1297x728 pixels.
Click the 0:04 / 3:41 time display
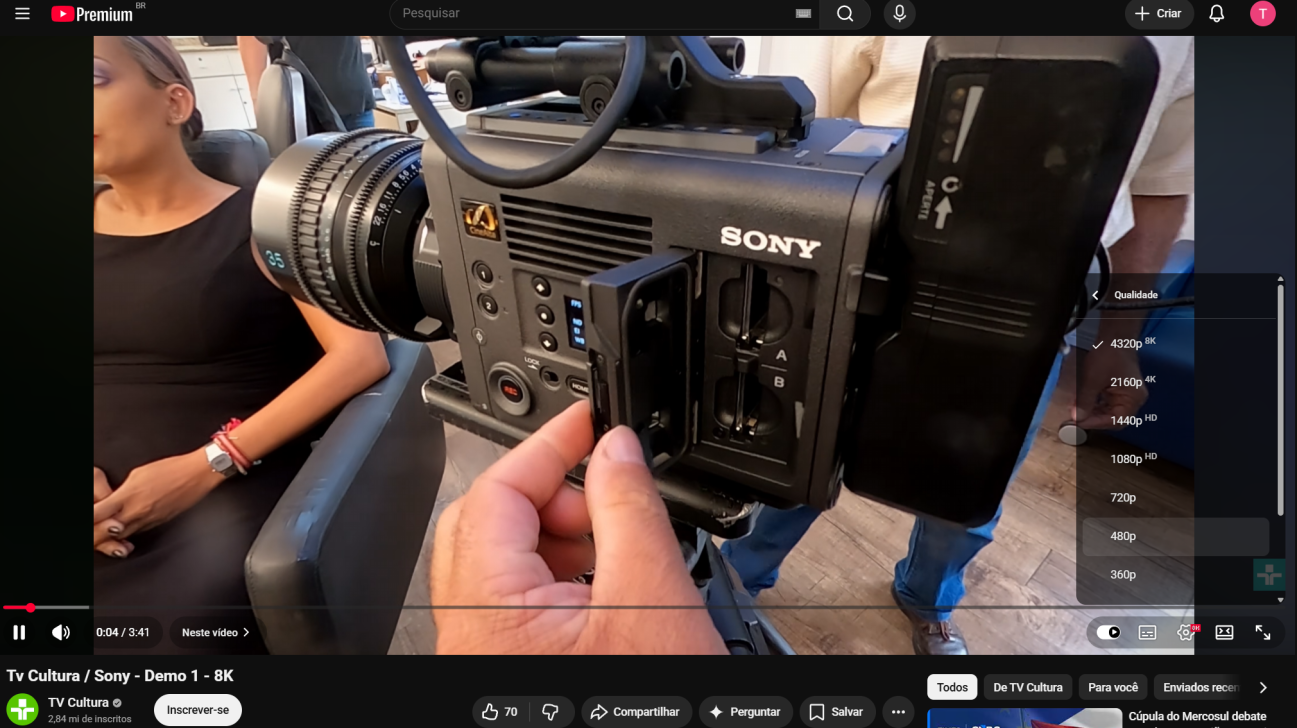point(123,632)
